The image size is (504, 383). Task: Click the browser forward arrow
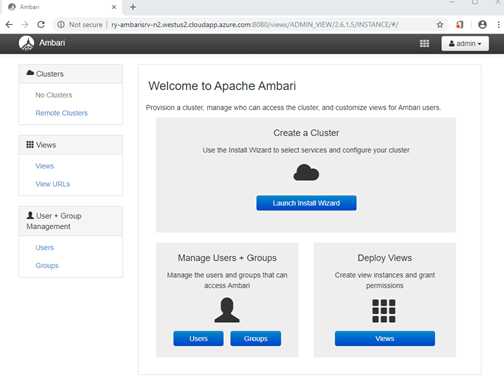(x=25, y=25)
